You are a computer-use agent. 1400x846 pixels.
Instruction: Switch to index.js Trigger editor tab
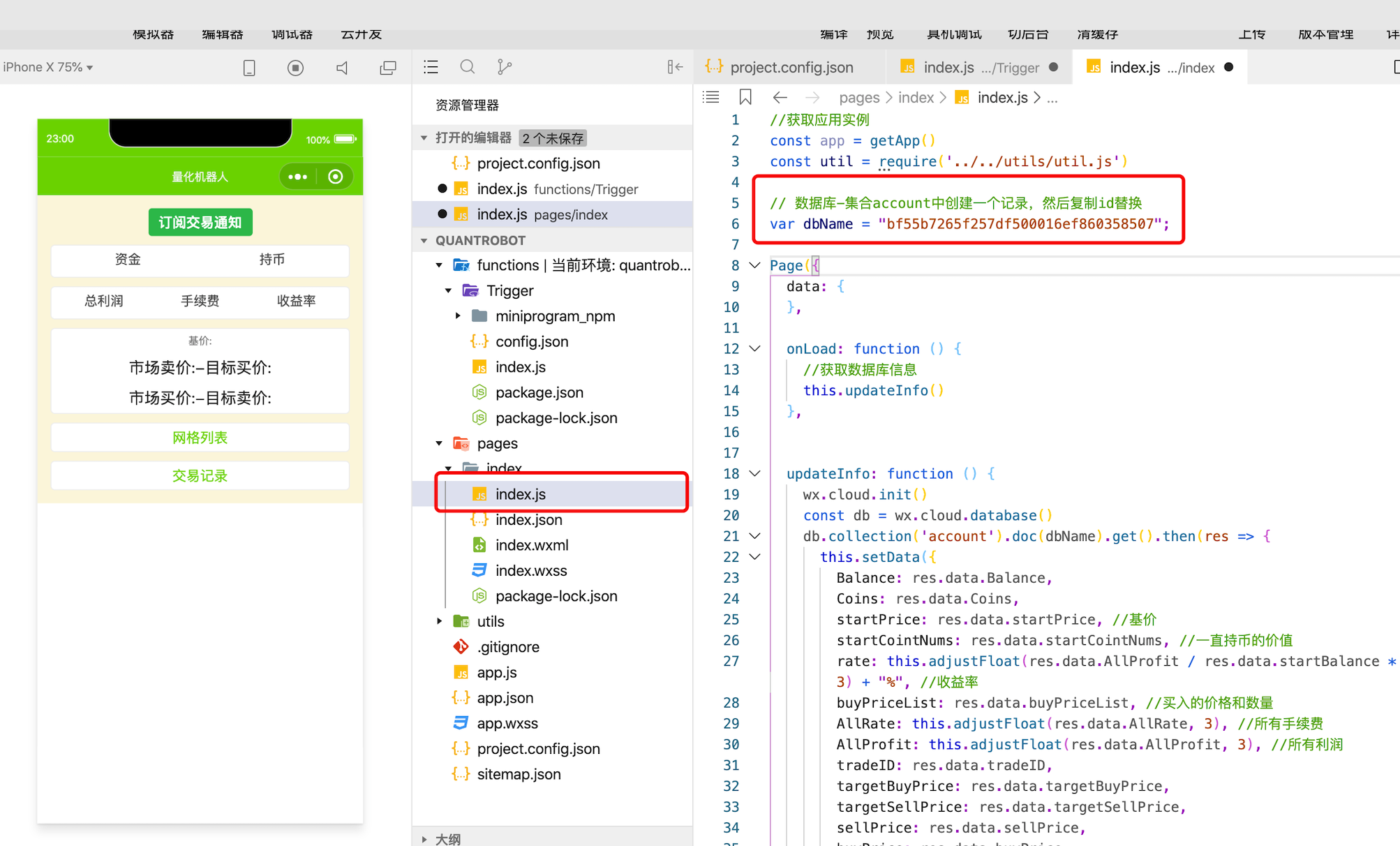click(x=980, y=67)
